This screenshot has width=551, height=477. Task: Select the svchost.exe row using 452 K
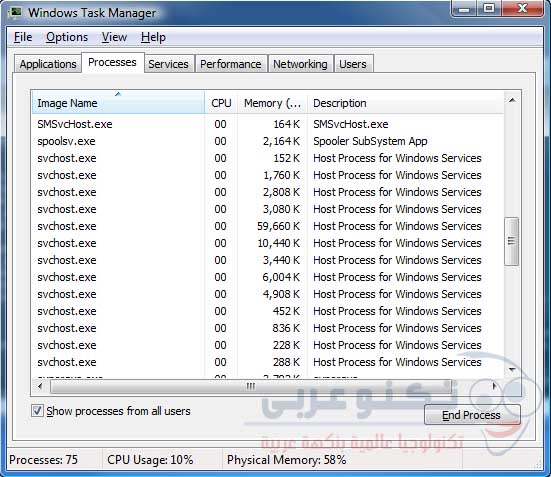point(268,311)
